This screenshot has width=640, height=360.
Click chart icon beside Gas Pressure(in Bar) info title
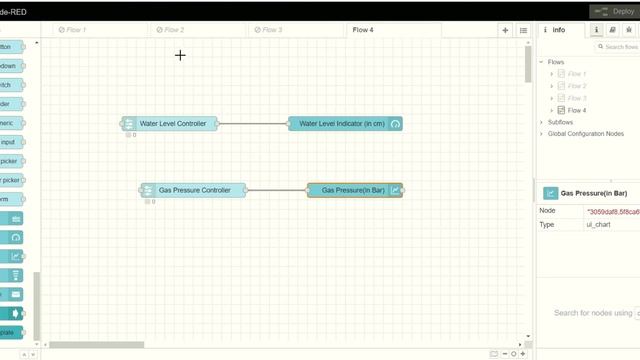click(x=550, y=193)
